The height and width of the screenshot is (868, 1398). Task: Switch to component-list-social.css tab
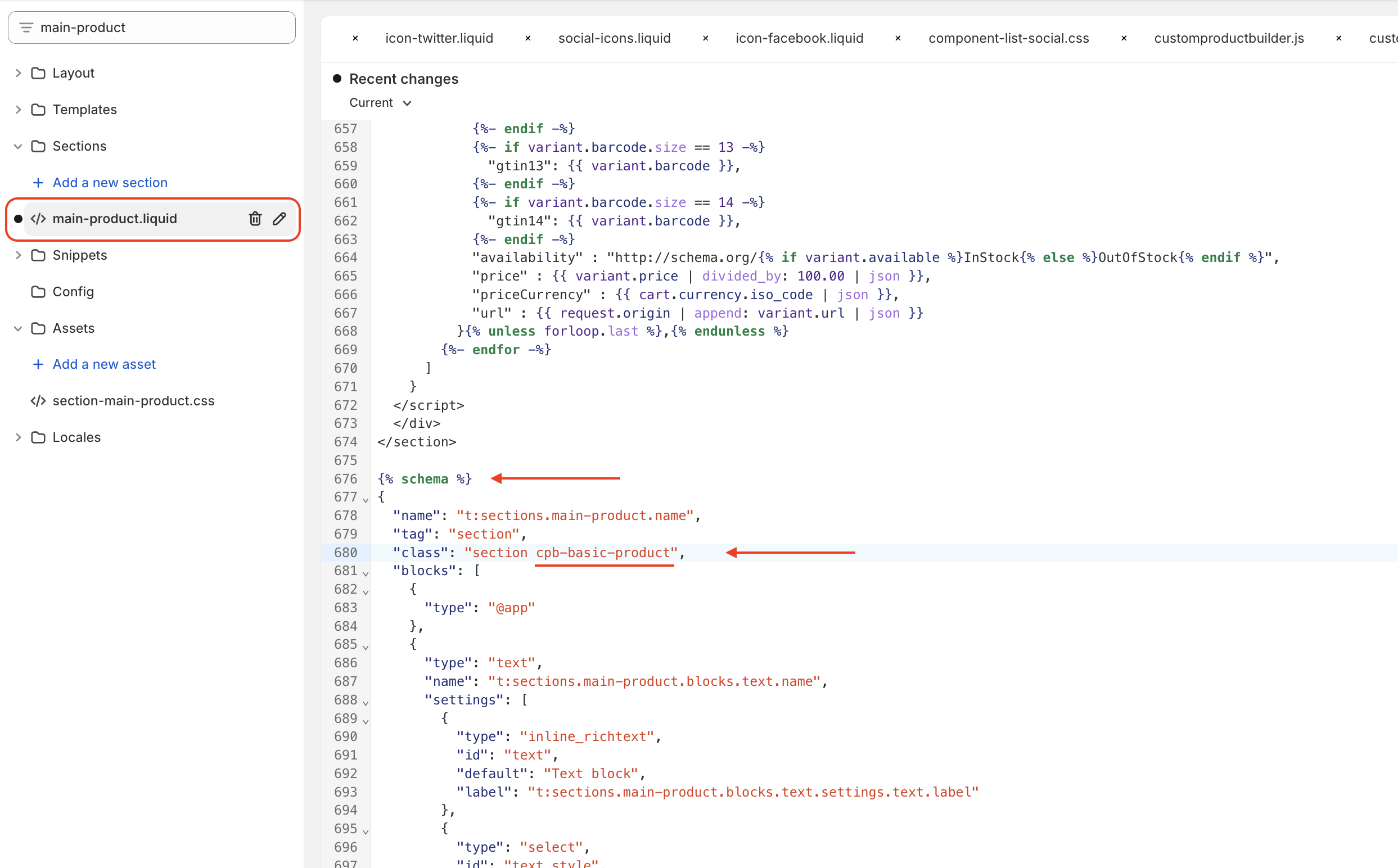(x=1009, y=38)
